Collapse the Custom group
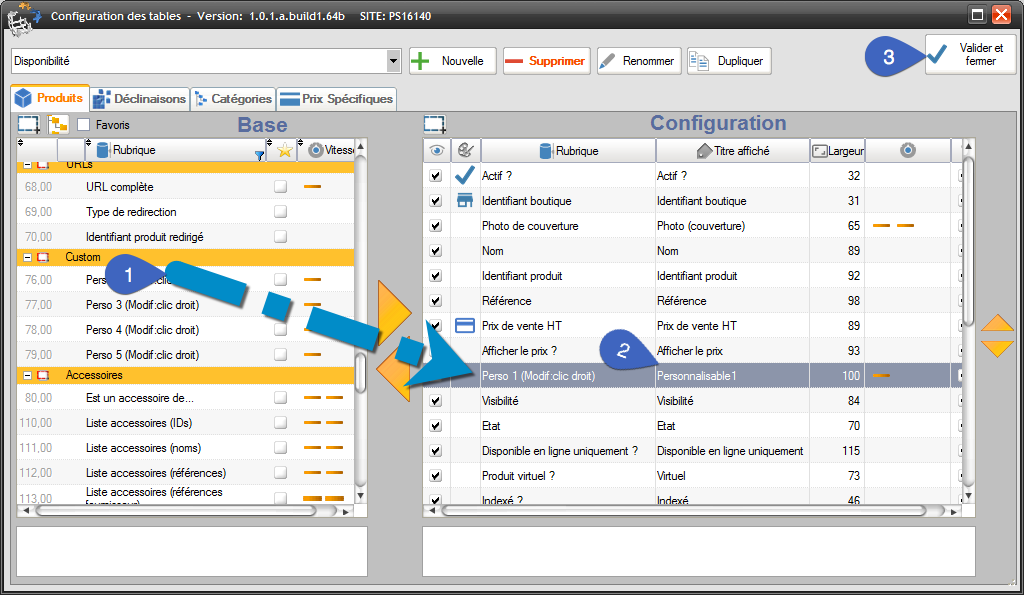The image size is (1024, 595). [27, 257]
